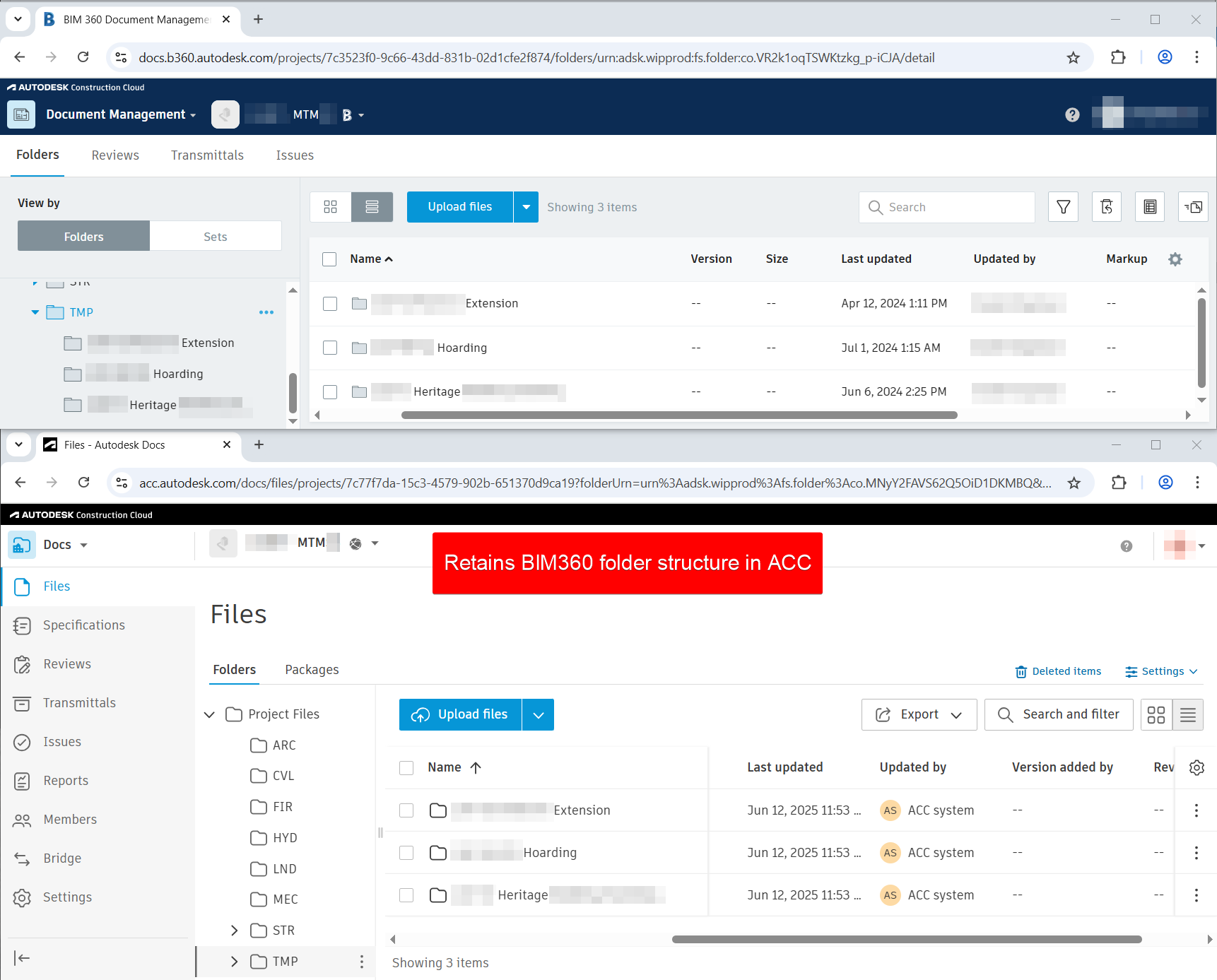Open Transmittals in ACC sidebar
The image size is (1217, 980).
pos(79,703)
